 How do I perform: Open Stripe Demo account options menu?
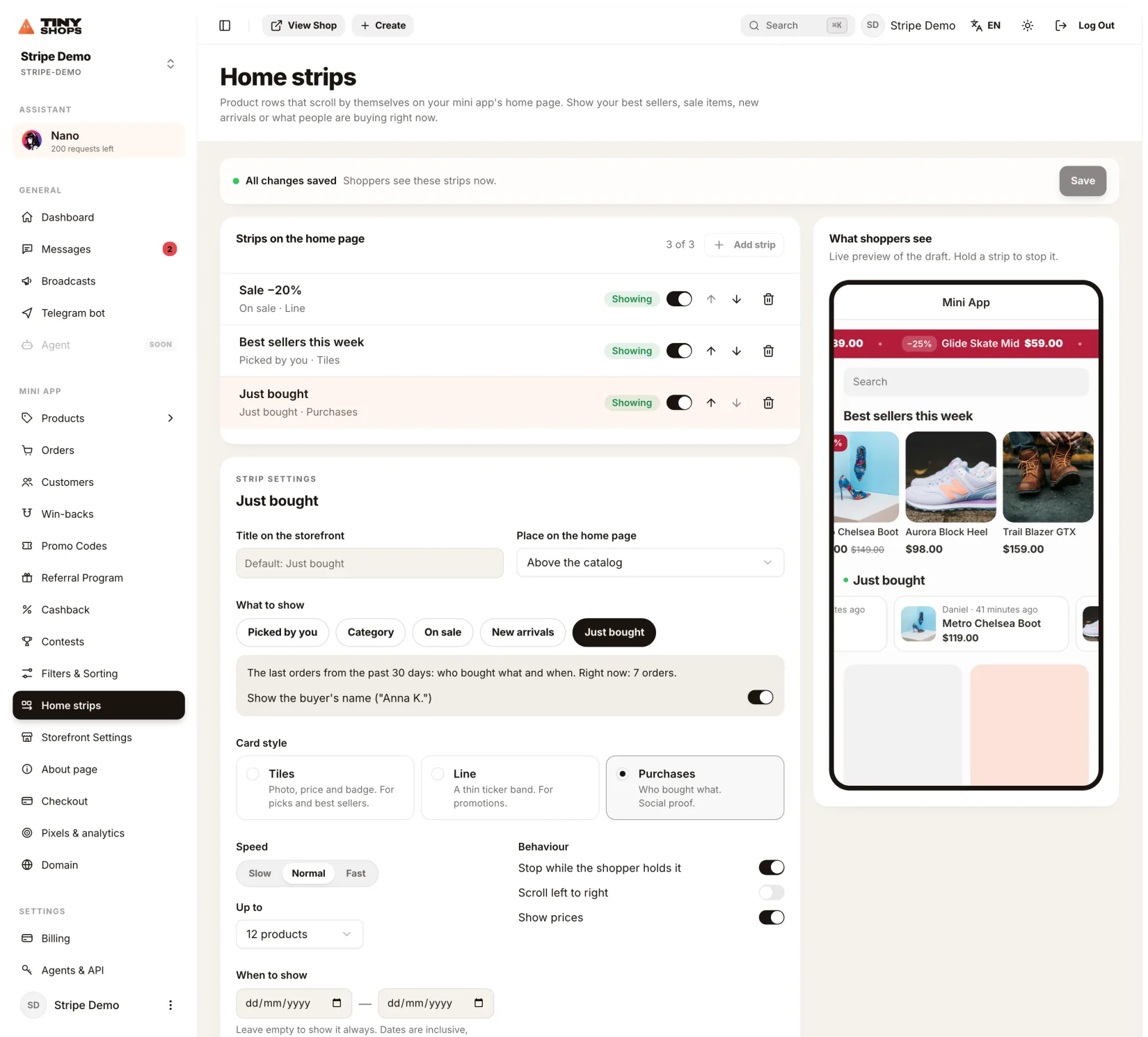[x=170, y=1005]
